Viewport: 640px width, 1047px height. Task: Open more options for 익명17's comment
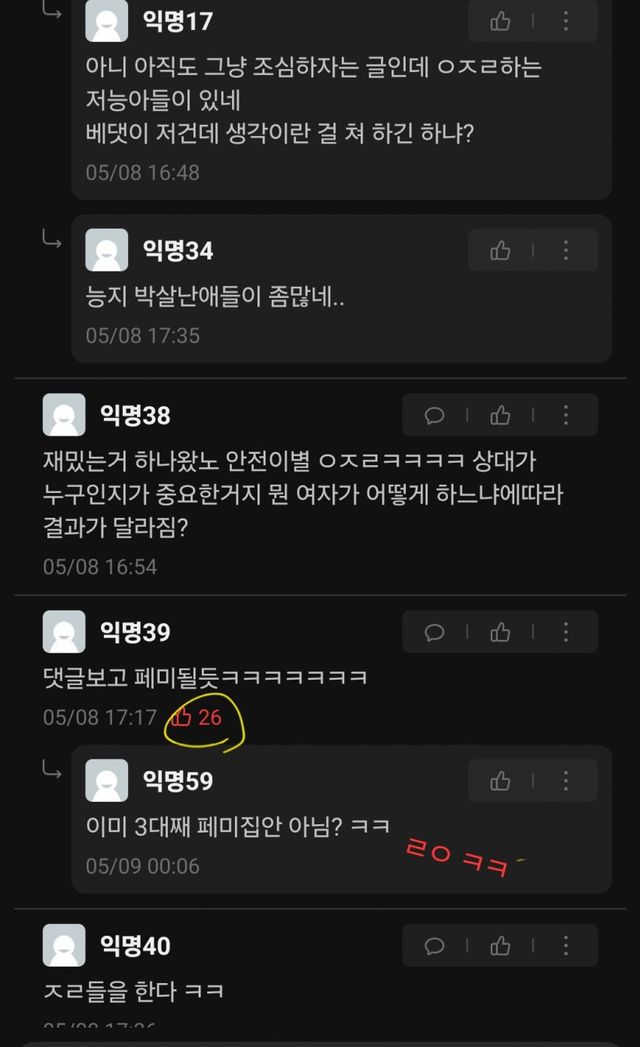pyautogui.click(x=566, y=21)
